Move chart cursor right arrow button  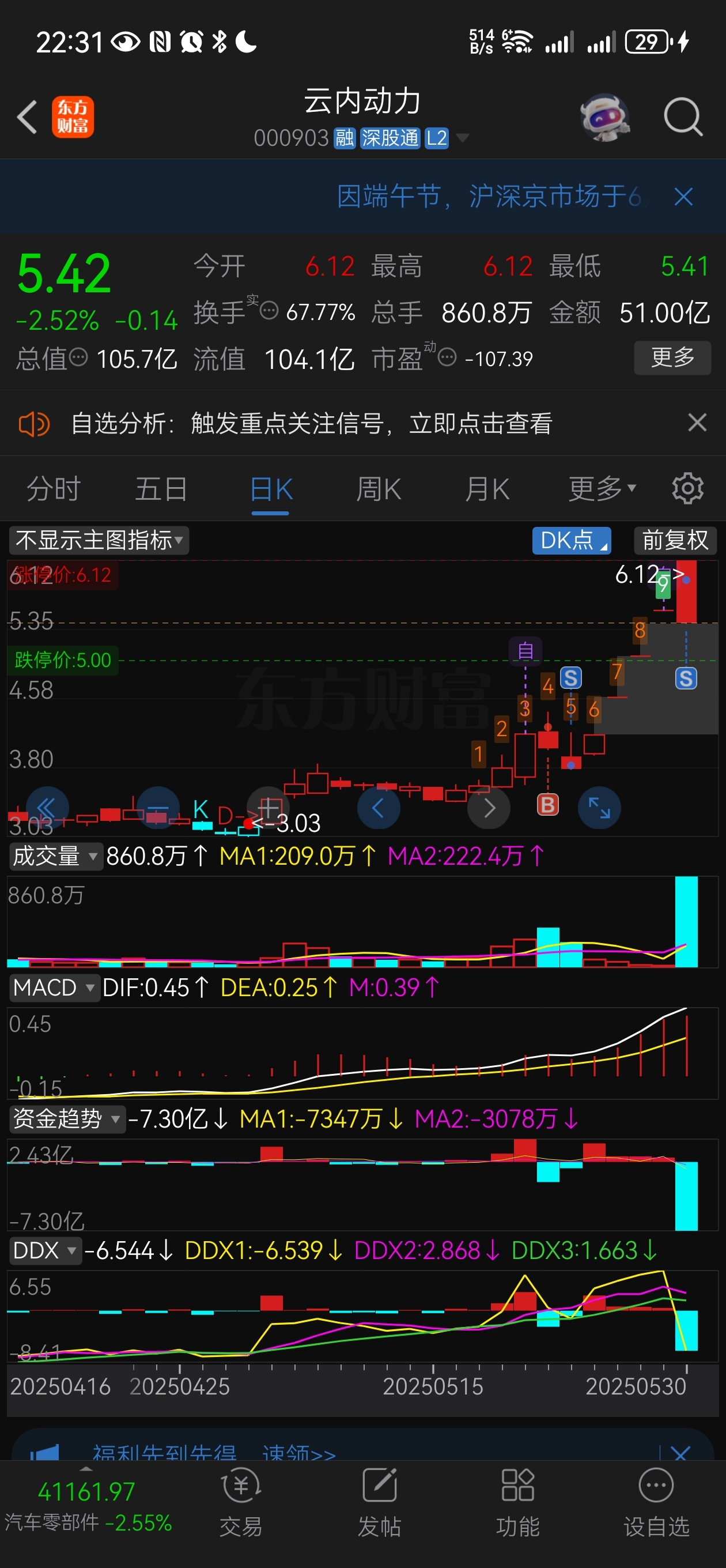[x=489, y=808]
